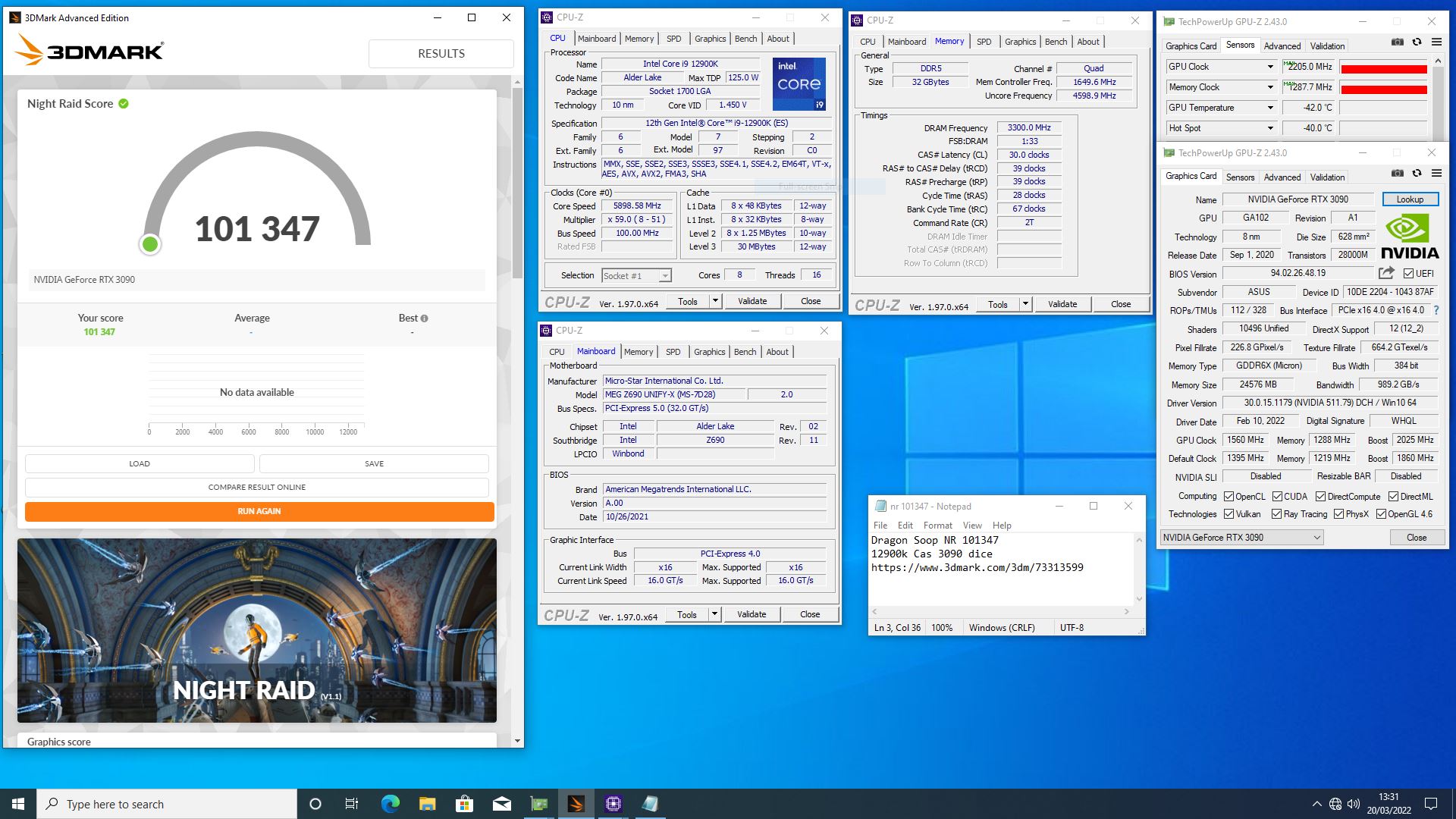
Task: Switch to SPD tab in CPU-Z CPU window
Action: pos(673,39)
